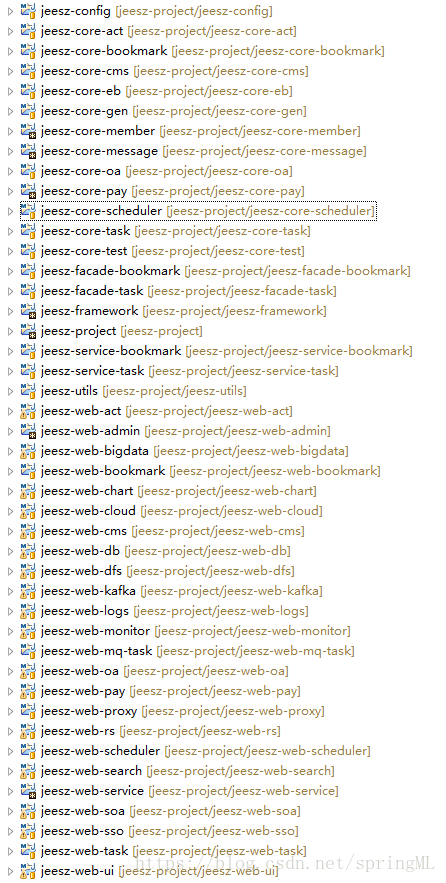Select the jeesz-core-act project name
This screenshot has width=446, height=883.
coord(82,31)
